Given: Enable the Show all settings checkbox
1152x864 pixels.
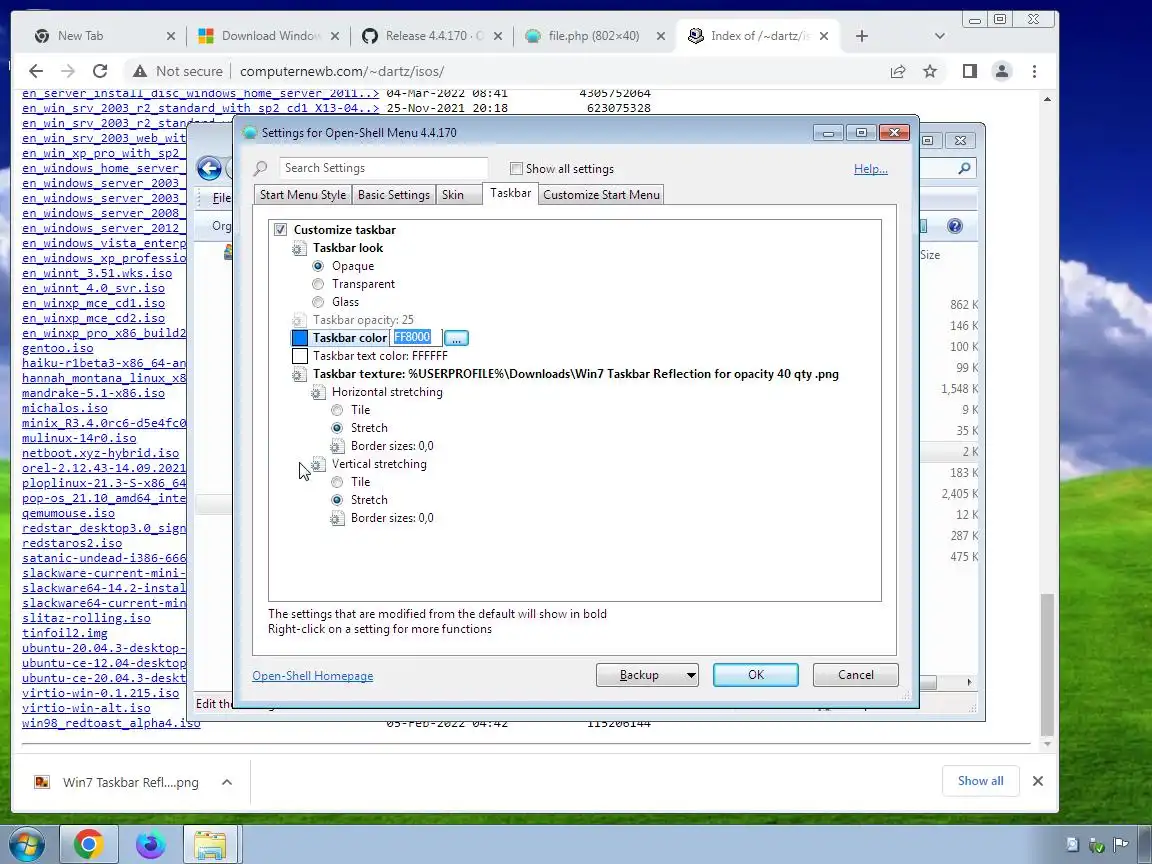Looking at the screenshot, I should [516, 169].
